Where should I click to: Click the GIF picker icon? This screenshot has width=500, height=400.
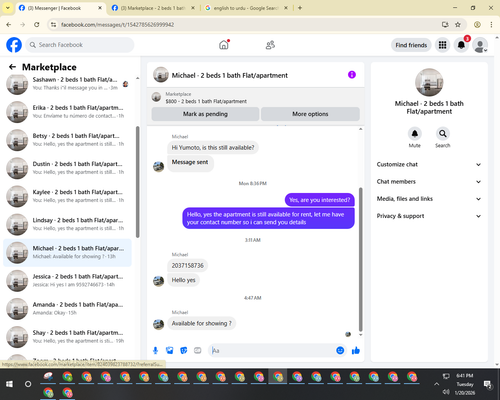pyautogui.click(x=198, y=350)
